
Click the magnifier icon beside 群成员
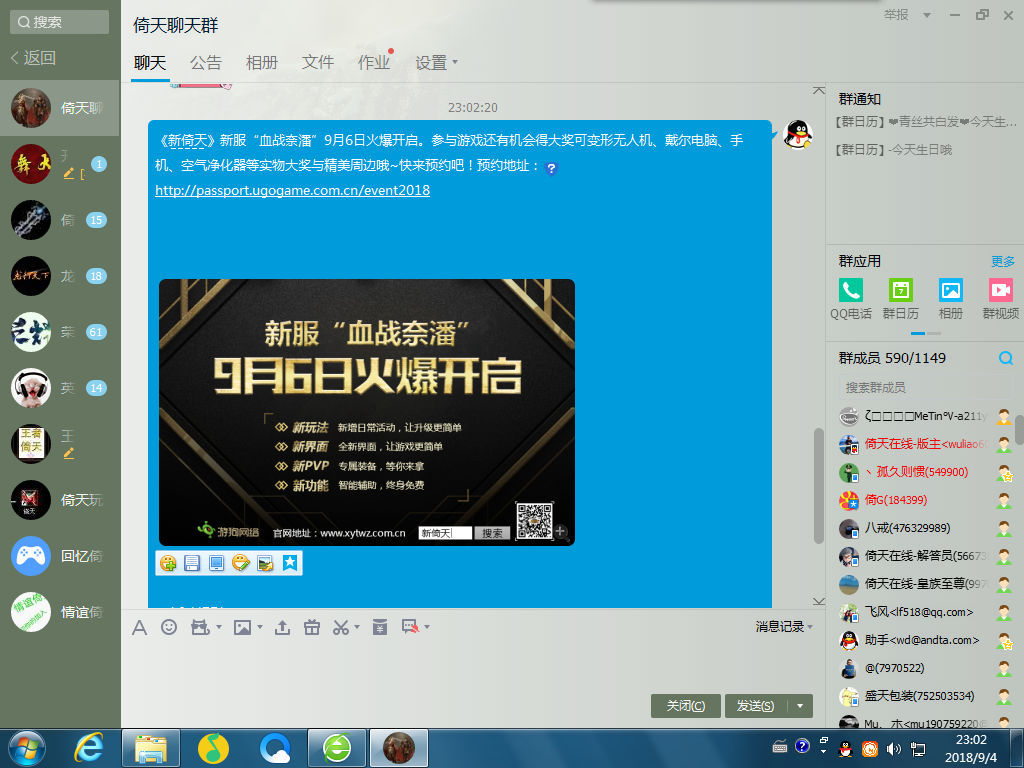pyautogui.click(x=1005, y=358)
